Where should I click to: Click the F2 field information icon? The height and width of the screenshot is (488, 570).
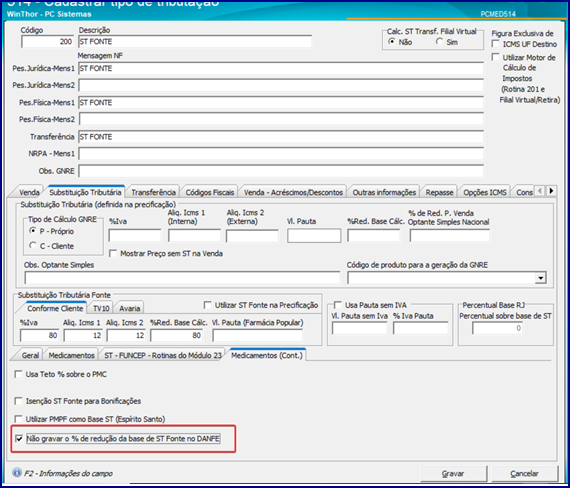click(17, 472)
